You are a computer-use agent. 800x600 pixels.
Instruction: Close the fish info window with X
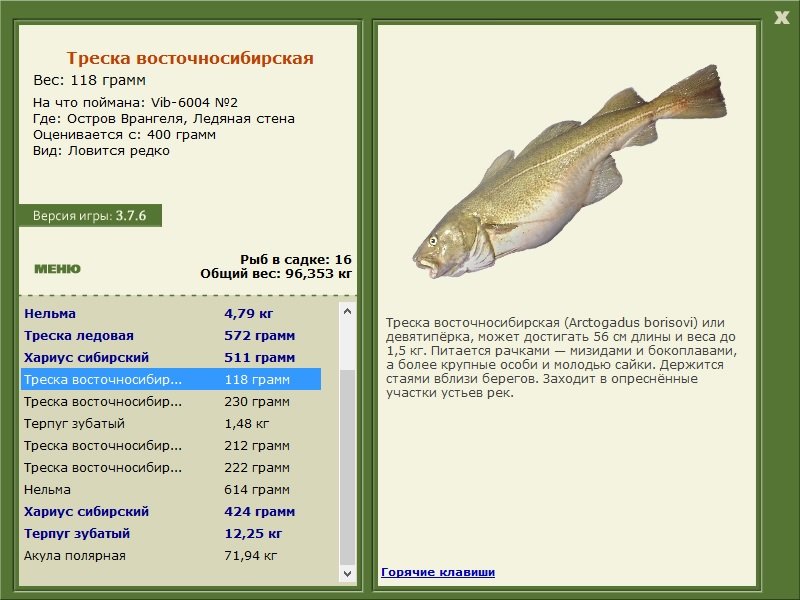(781, 15)
